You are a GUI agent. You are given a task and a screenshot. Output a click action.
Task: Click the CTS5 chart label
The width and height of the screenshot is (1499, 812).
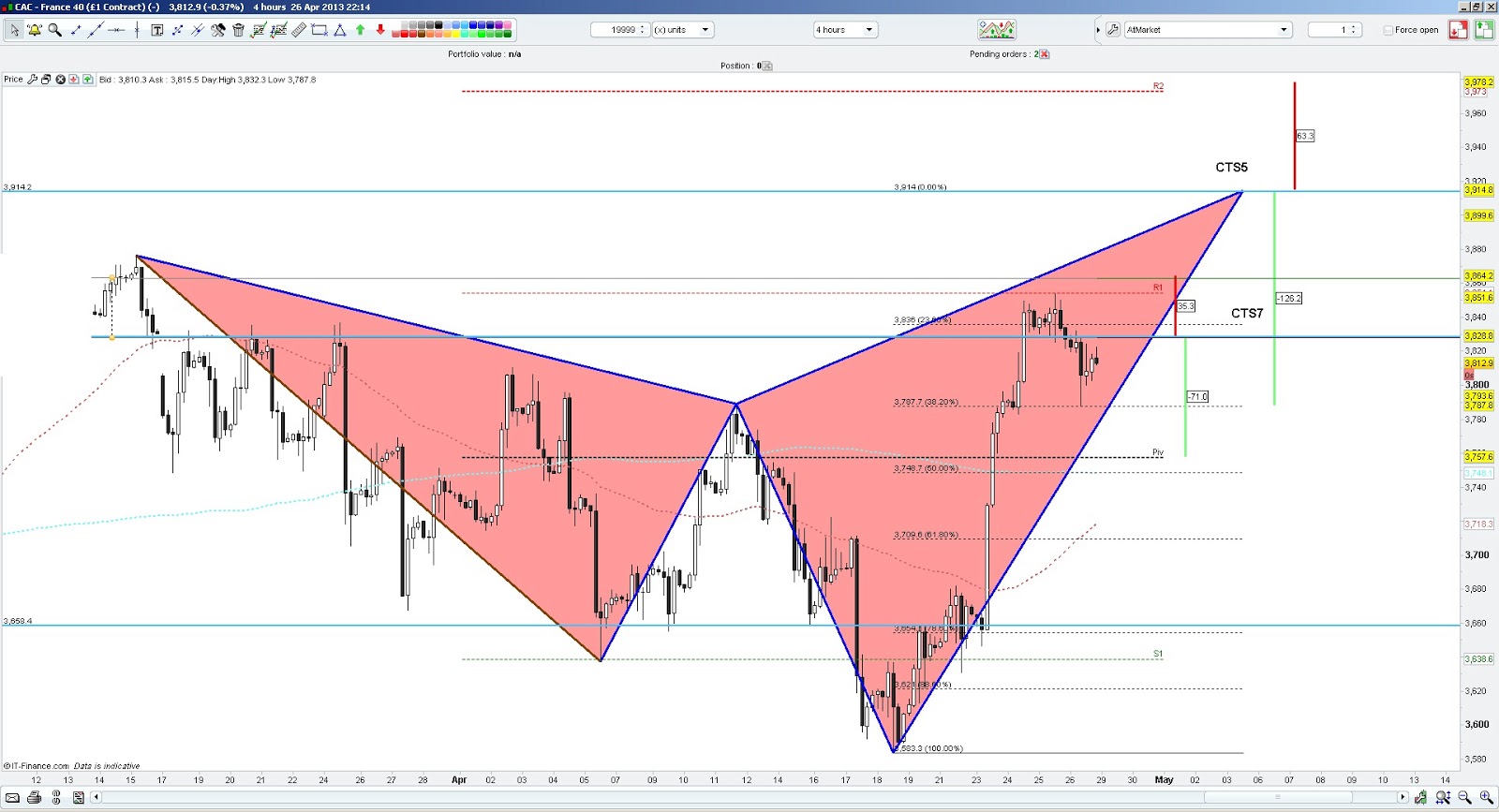pos(1231,168)
